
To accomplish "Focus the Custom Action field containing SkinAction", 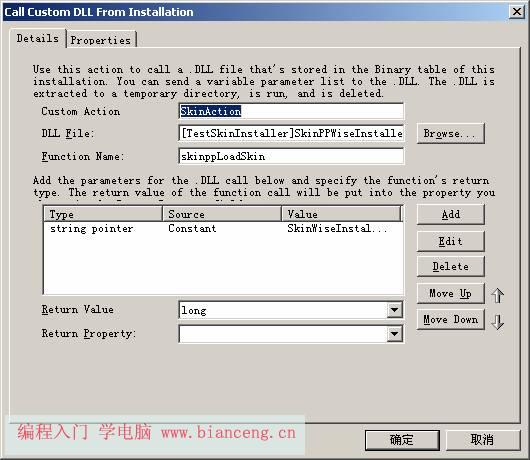I will (291, 111).
